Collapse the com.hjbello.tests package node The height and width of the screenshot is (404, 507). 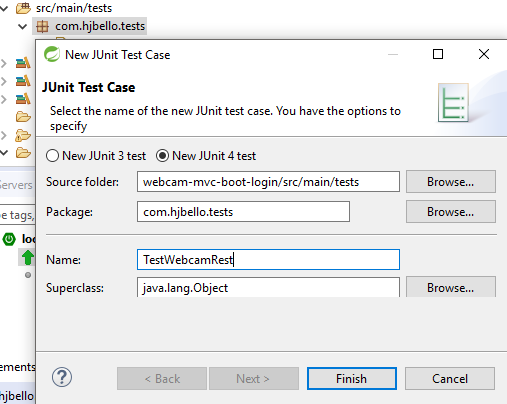22,26
